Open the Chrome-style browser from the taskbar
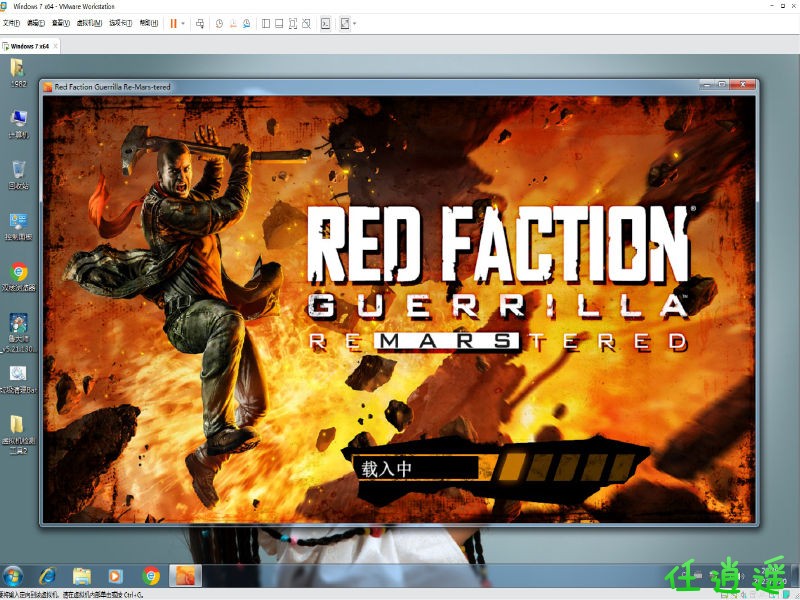Screen dimensions: 800x600 pyautogui.click(x=151, y=576)
